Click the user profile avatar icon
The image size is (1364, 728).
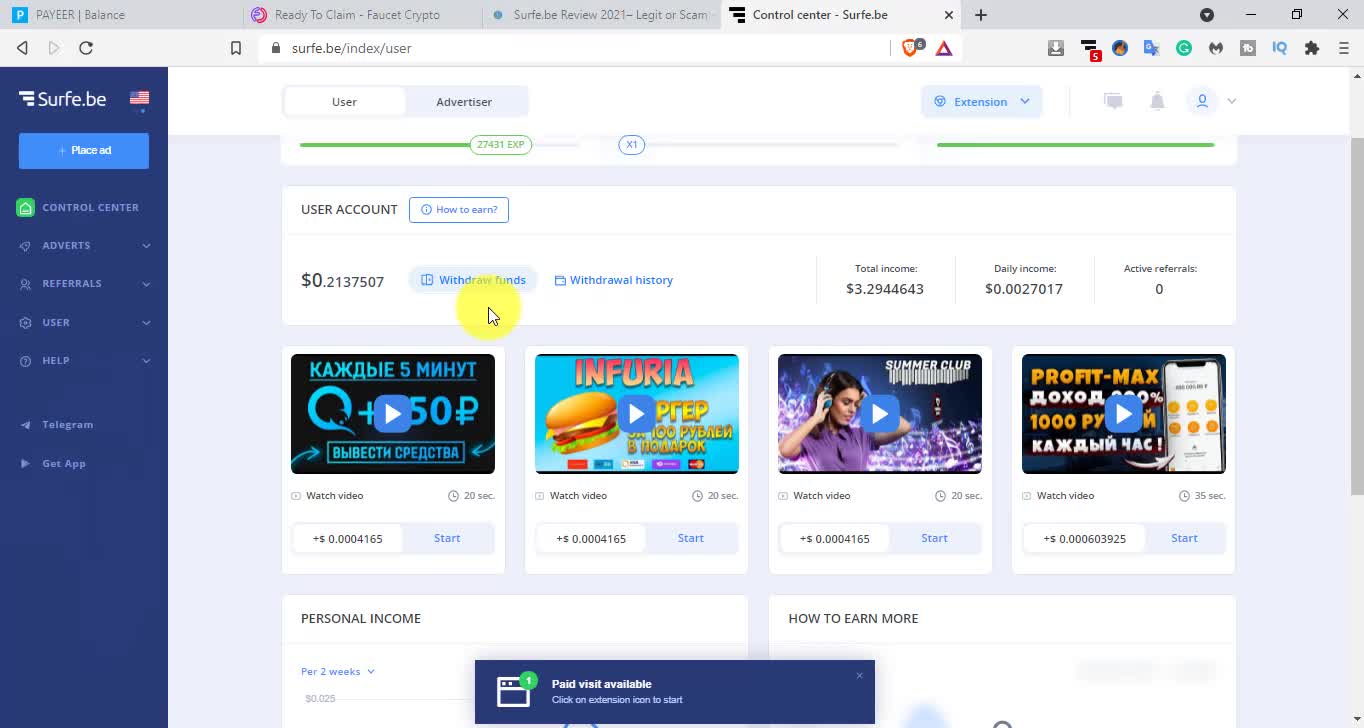tap(1202, 101)
